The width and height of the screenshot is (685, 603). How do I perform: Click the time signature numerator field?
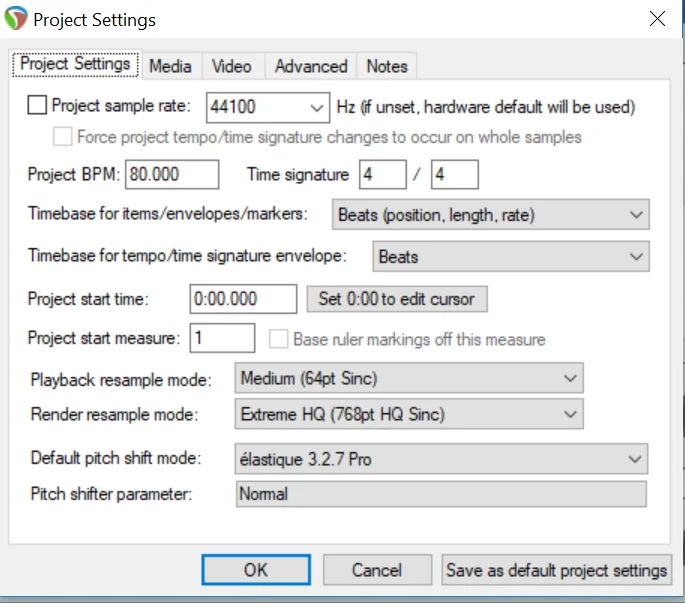point(383,174)
